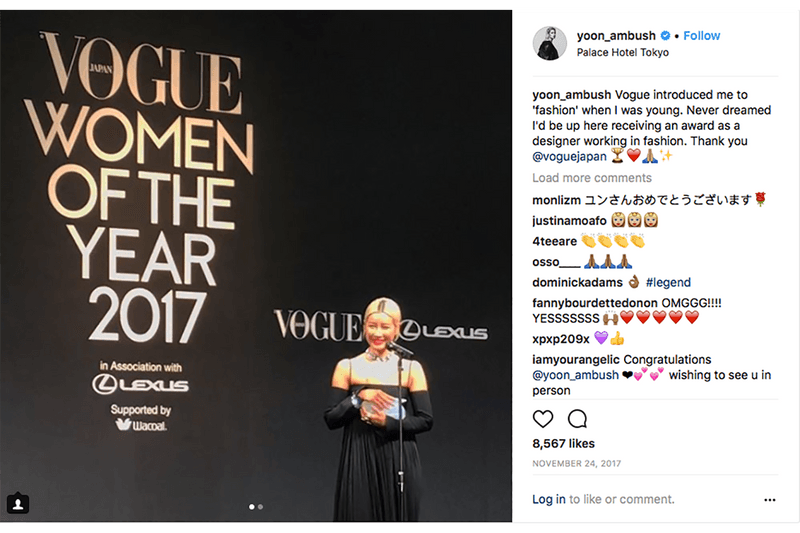View the 8,567 likes list
Viewport: 800px width, 533px height.
(x=563, y=444)
